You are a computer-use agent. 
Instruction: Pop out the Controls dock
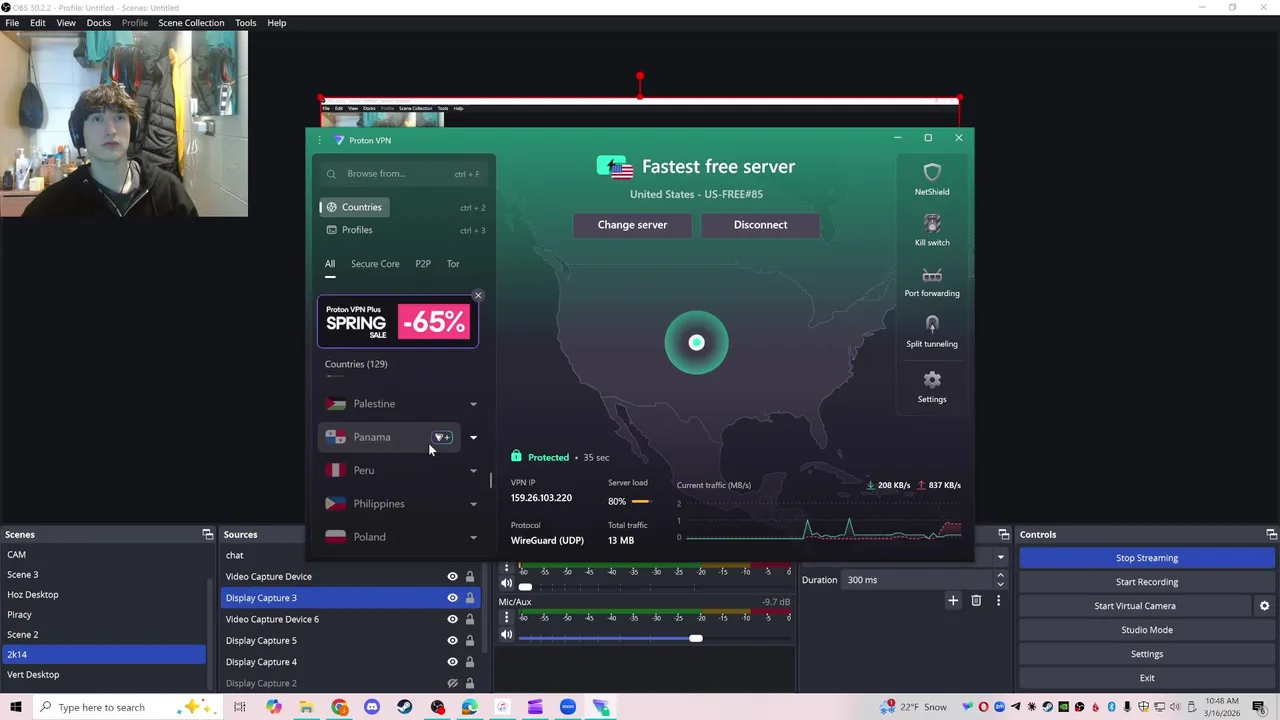click(1271, 534)
